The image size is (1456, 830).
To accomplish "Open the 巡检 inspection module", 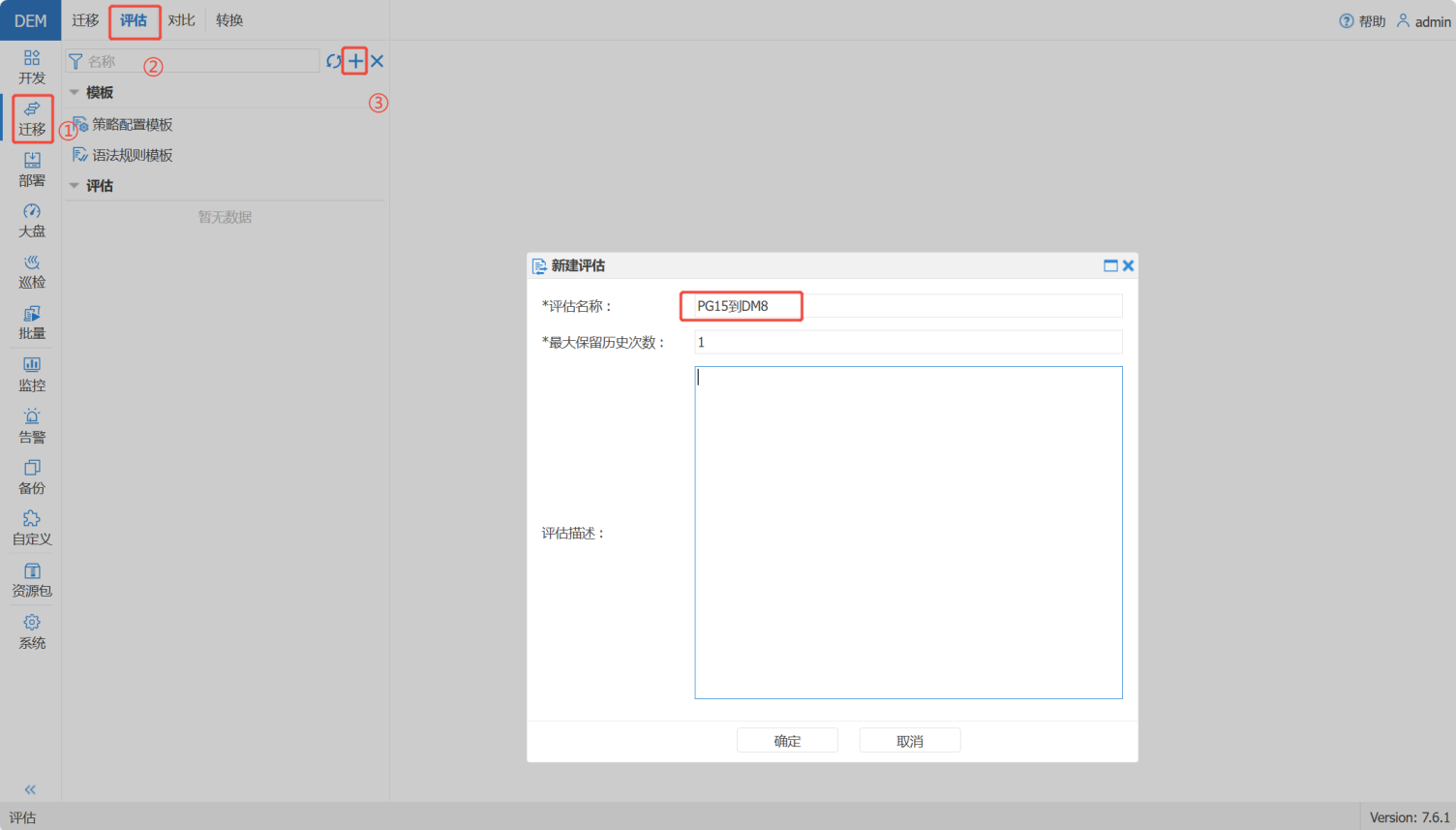I will [x=31, y=273].
